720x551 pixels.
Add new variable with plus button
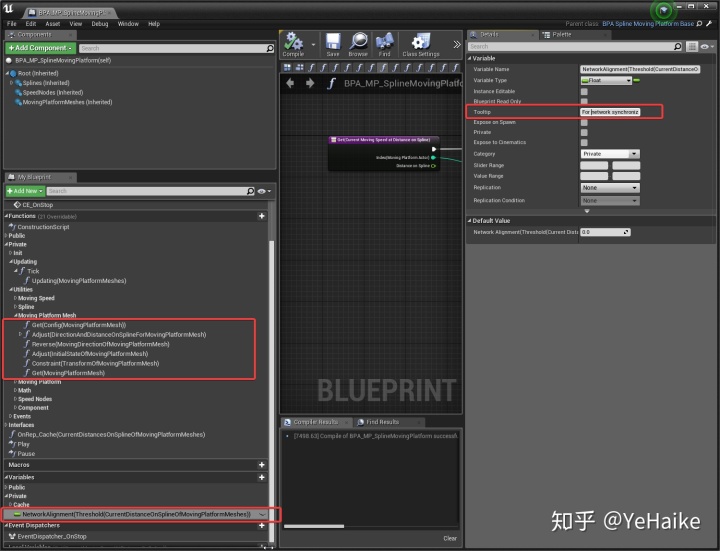tap(262, 477)
